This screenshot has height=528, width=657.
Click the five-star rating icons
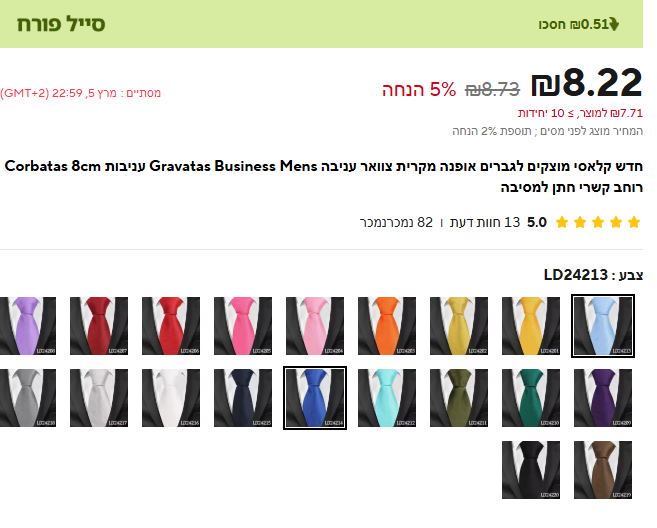598,223
